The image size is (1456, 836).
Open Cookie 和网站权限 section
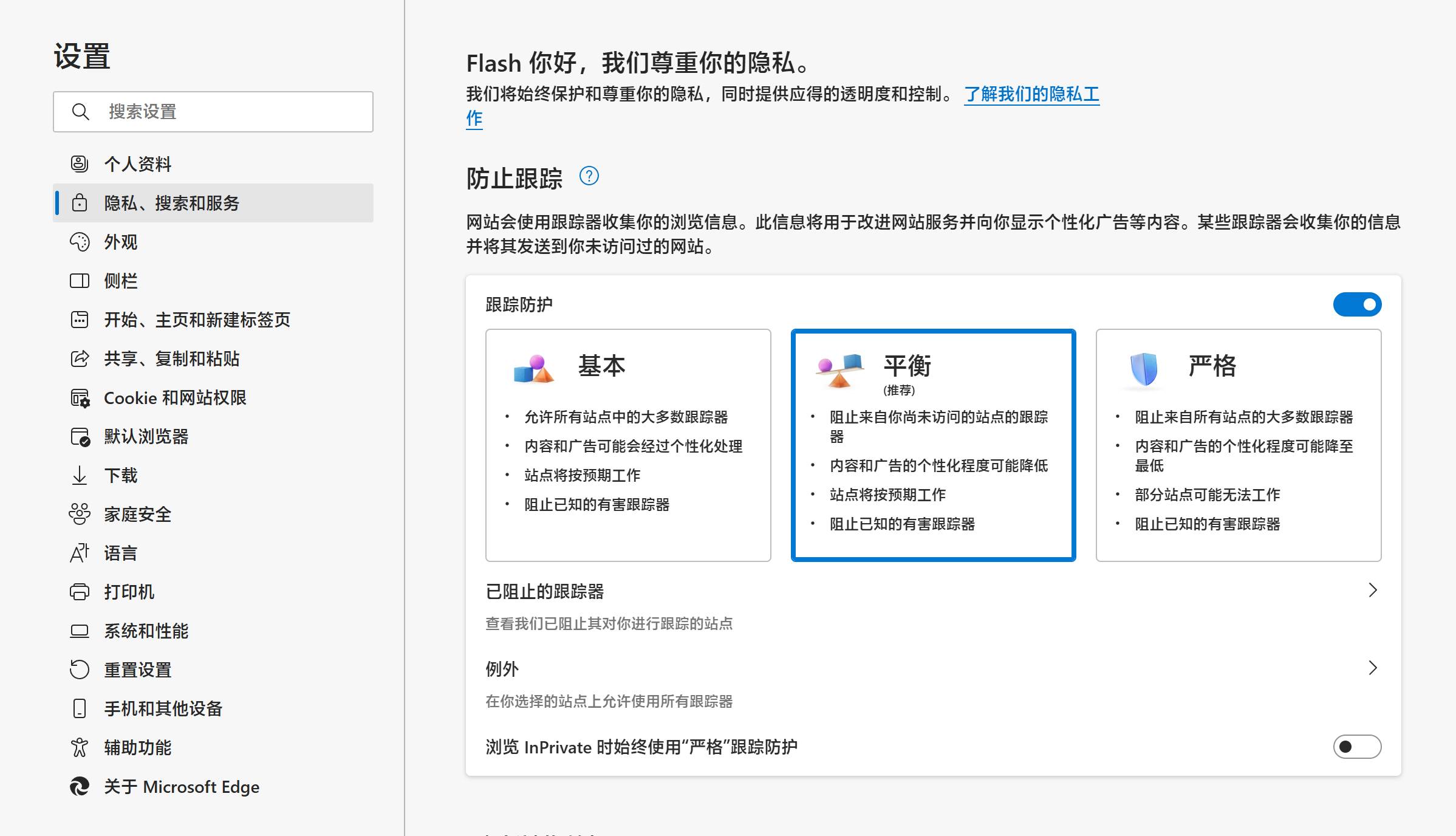click(213, 397)
